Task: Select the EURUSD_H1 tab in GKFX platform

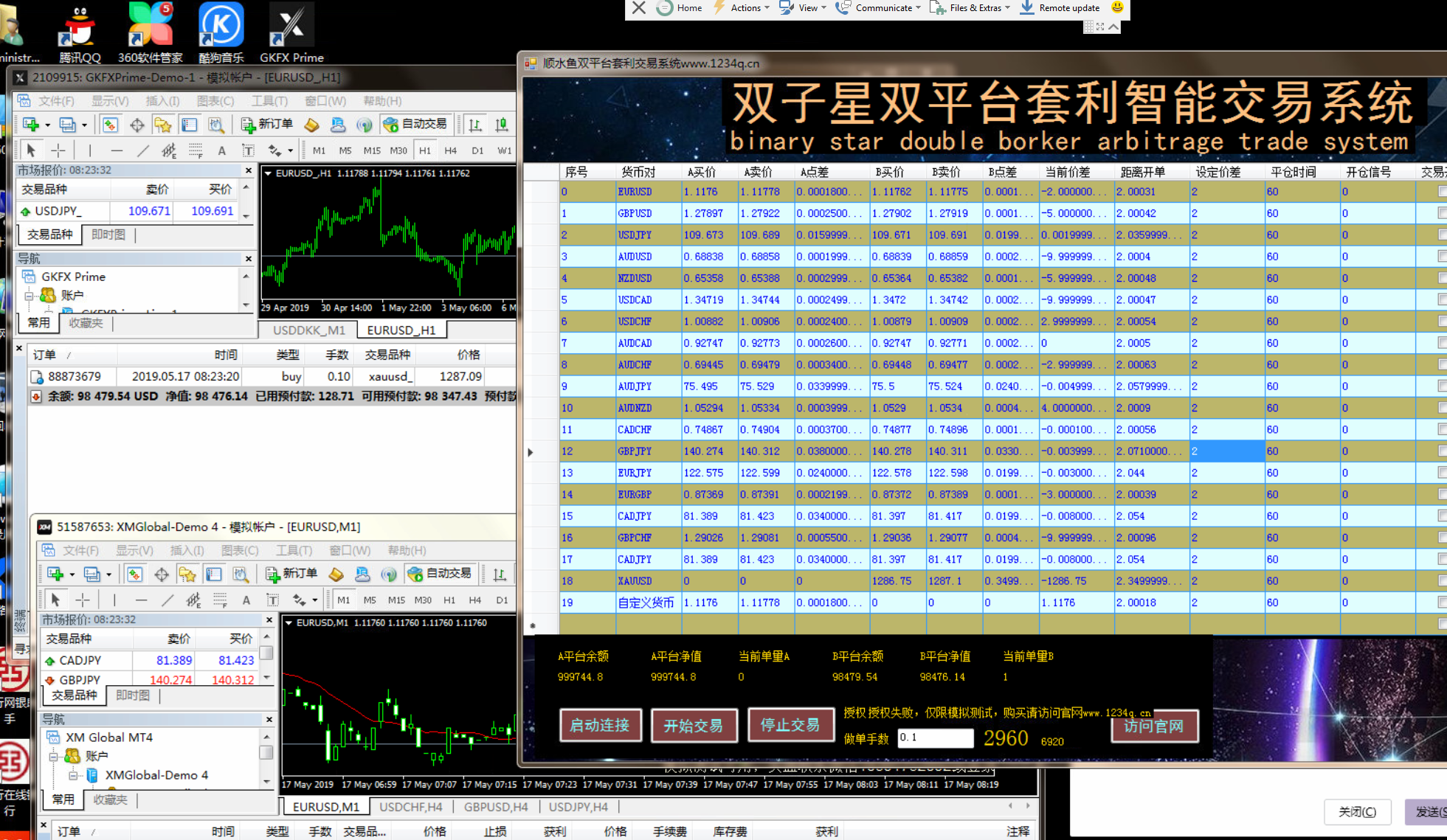Action: point(406,329)
